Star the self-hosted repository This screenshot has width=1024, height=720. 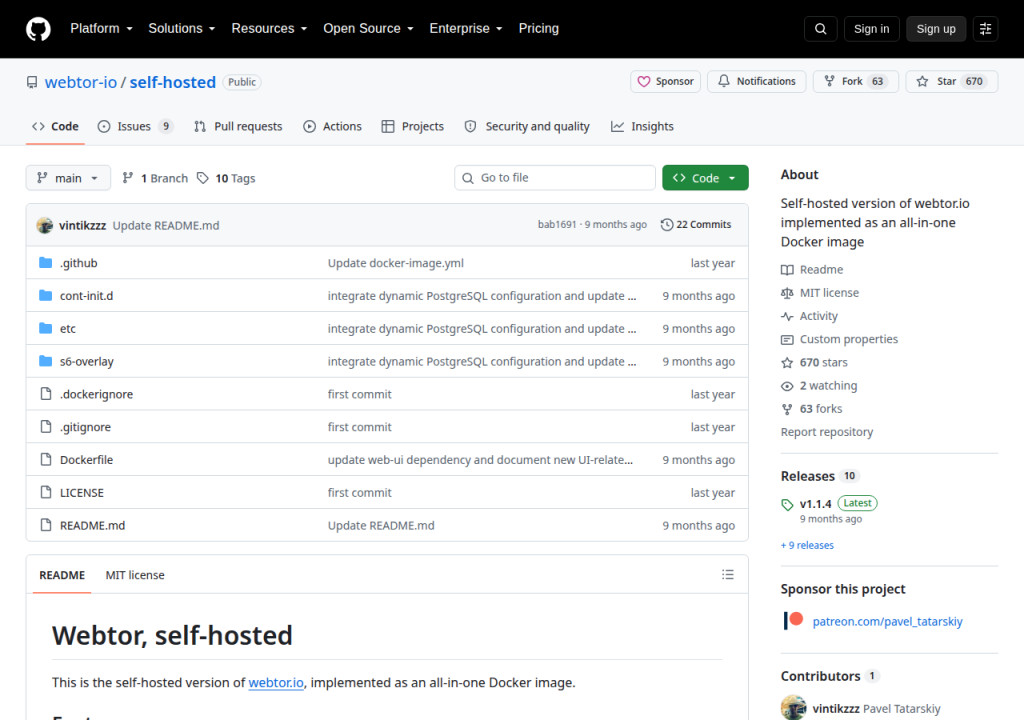[x=952, y=82]
